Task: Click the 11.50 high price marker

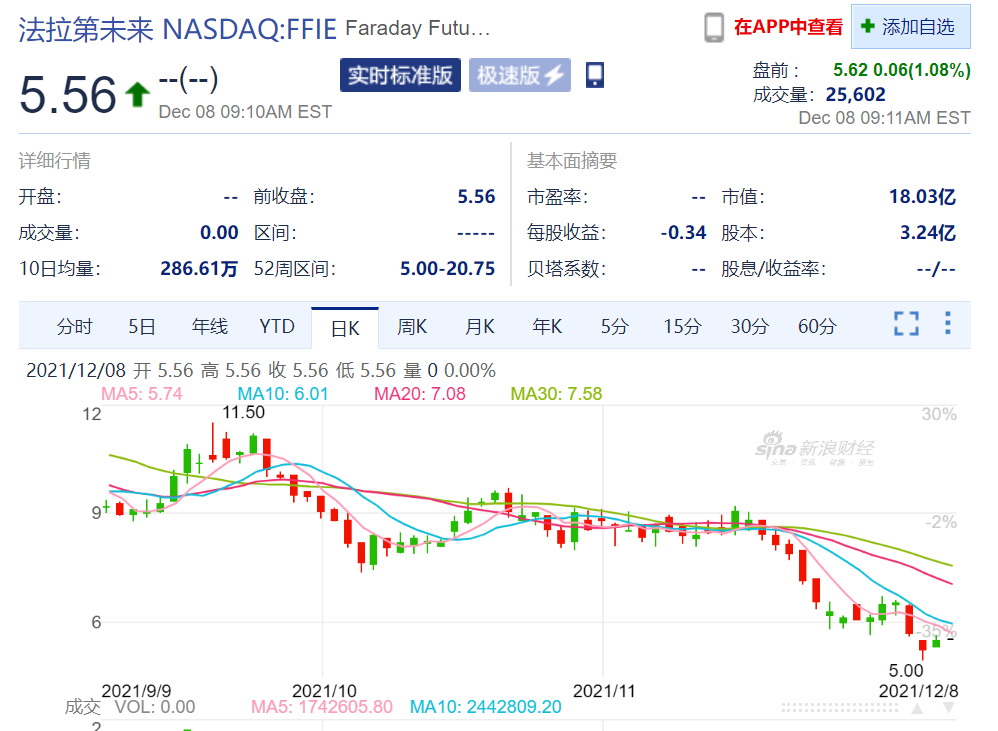Action: click(243, 412)
